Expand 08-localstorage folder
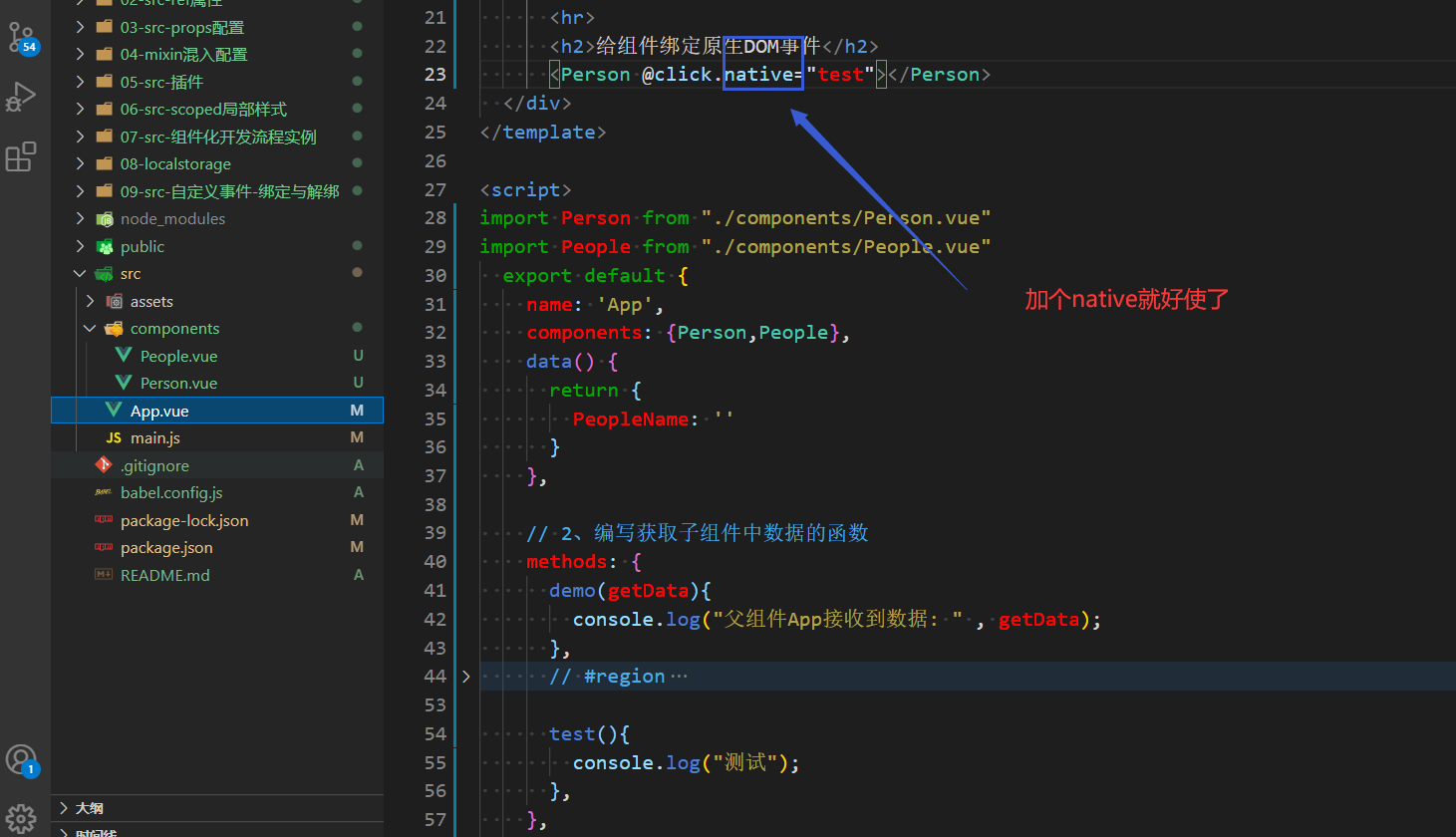The width and height of the screenshot is (1456, 837). point(80,163)
